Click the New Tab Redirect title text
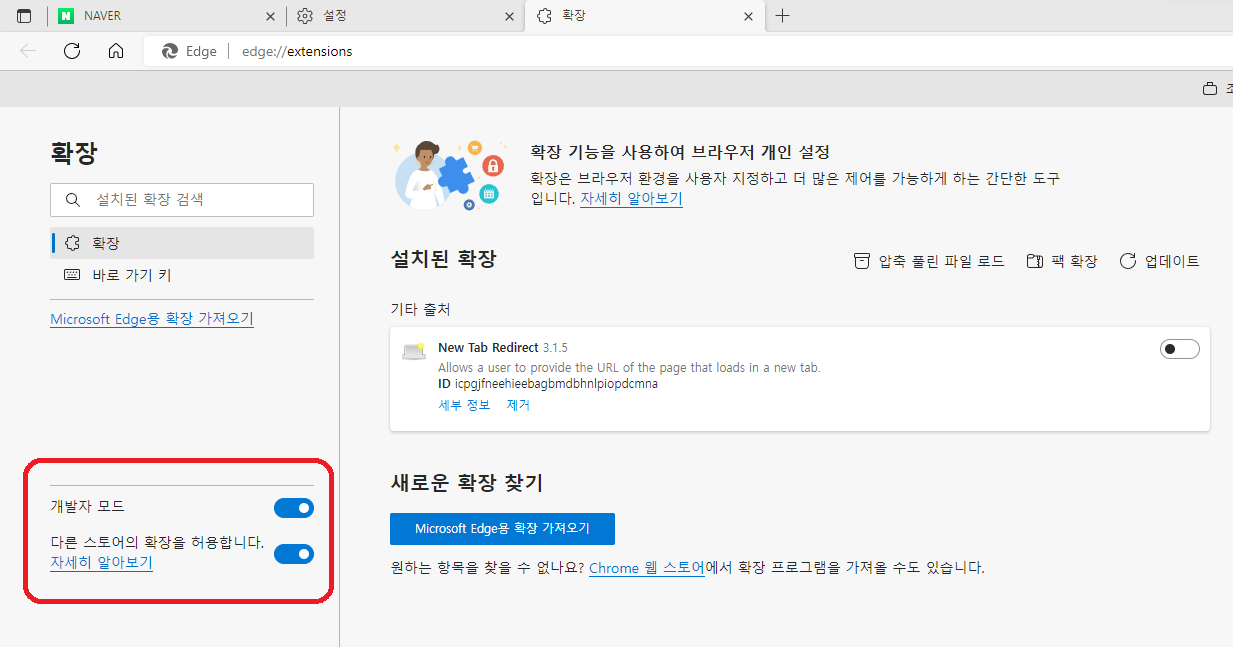 [488, 348]
